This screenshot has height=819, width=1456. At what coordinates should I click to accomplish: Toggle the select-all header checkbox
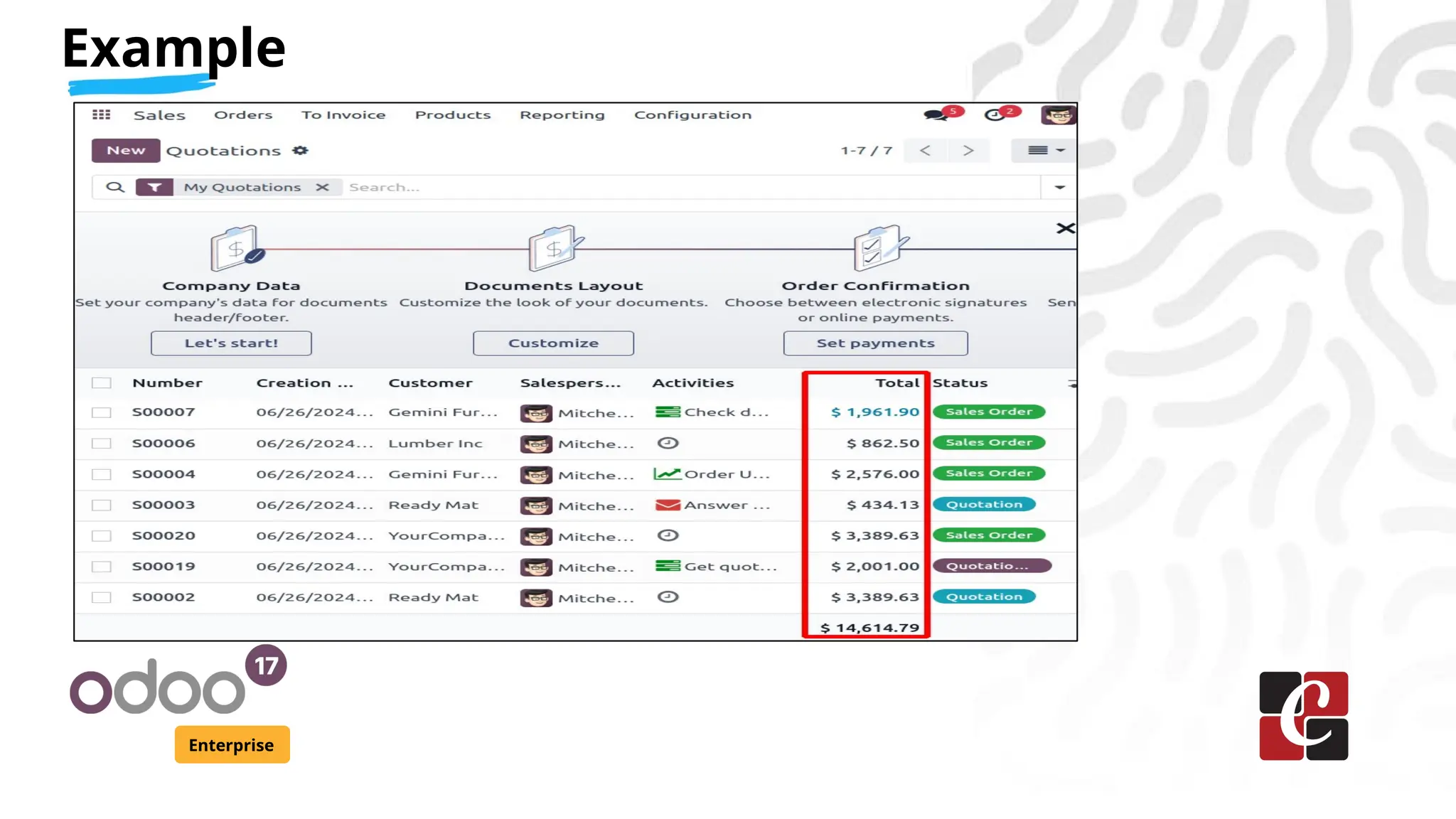click(x=102, y=383)
